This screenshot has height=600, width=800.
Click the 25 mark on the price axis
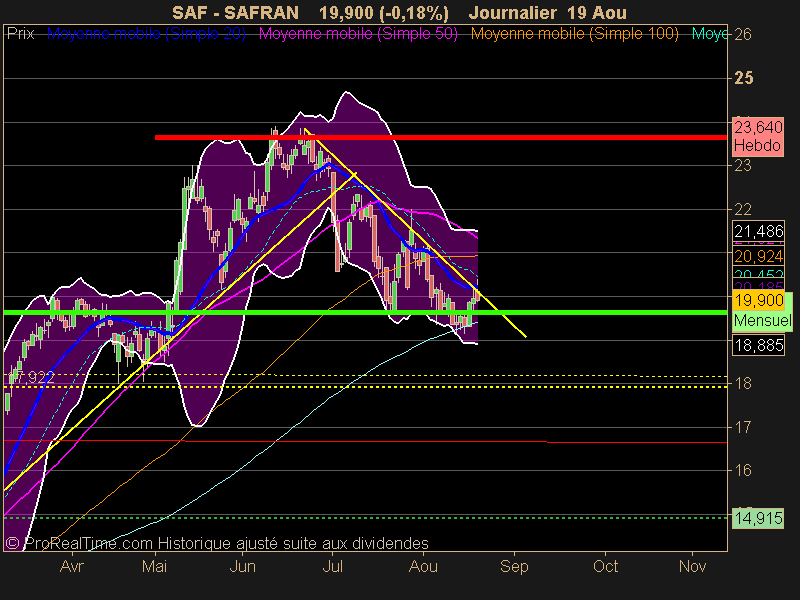[743, 78]
